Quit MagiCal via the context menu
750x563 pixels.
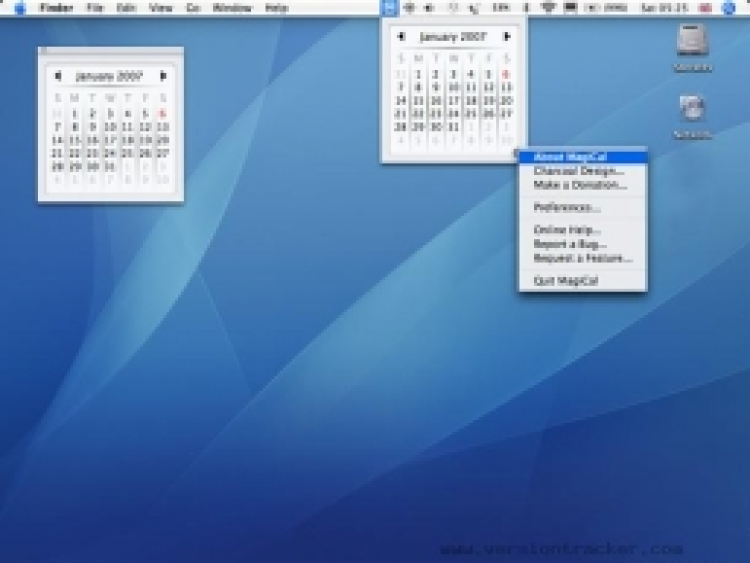click(x=583, y=280)
